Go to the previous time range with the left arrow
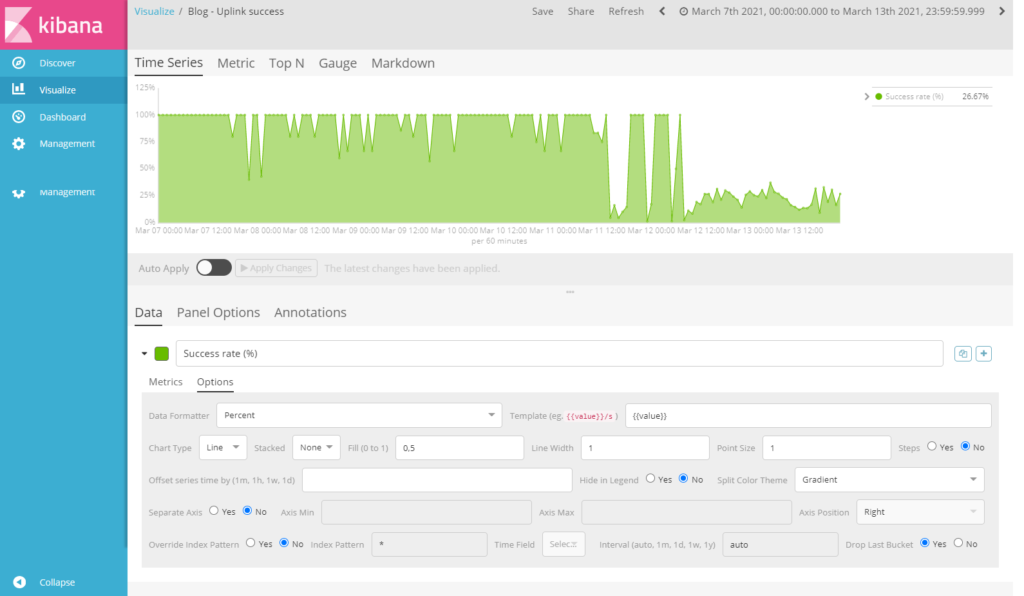 662,11
